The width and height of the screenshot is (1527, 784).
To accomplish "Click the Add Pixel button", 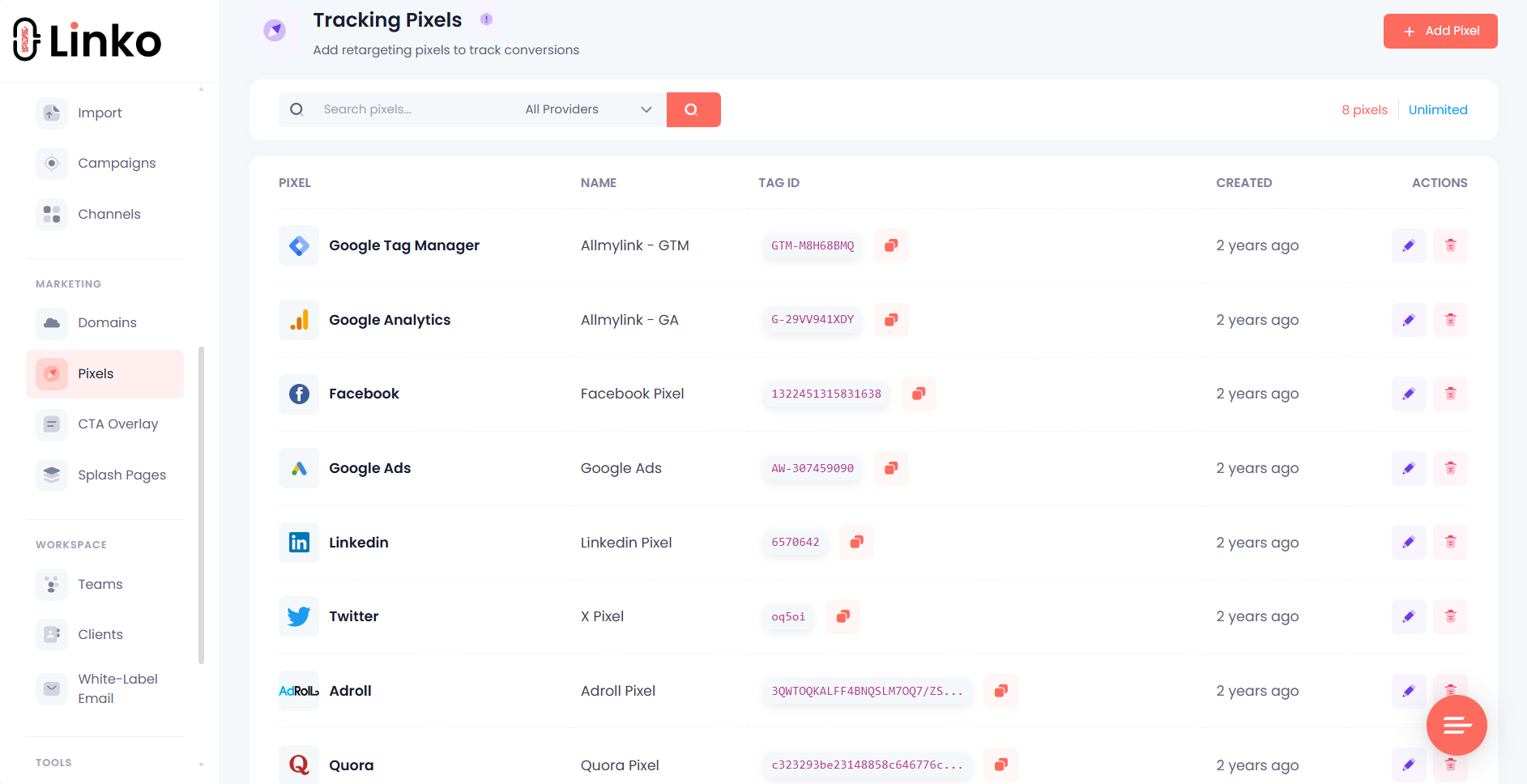I will click(1440, 31).
